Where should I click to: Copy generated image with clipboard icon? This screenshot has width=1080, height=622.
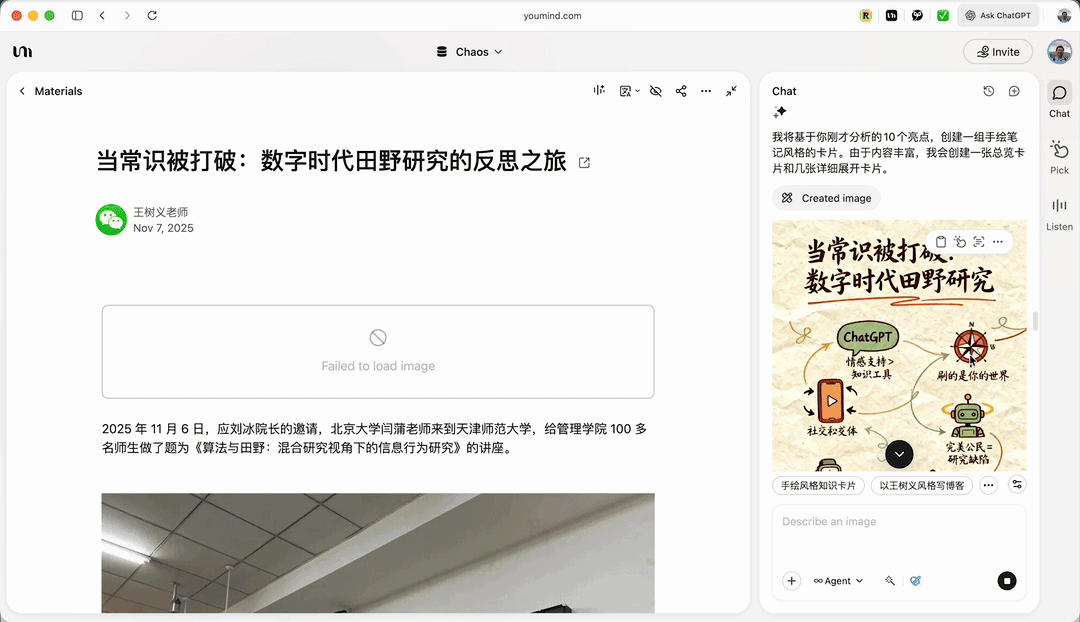941,242
